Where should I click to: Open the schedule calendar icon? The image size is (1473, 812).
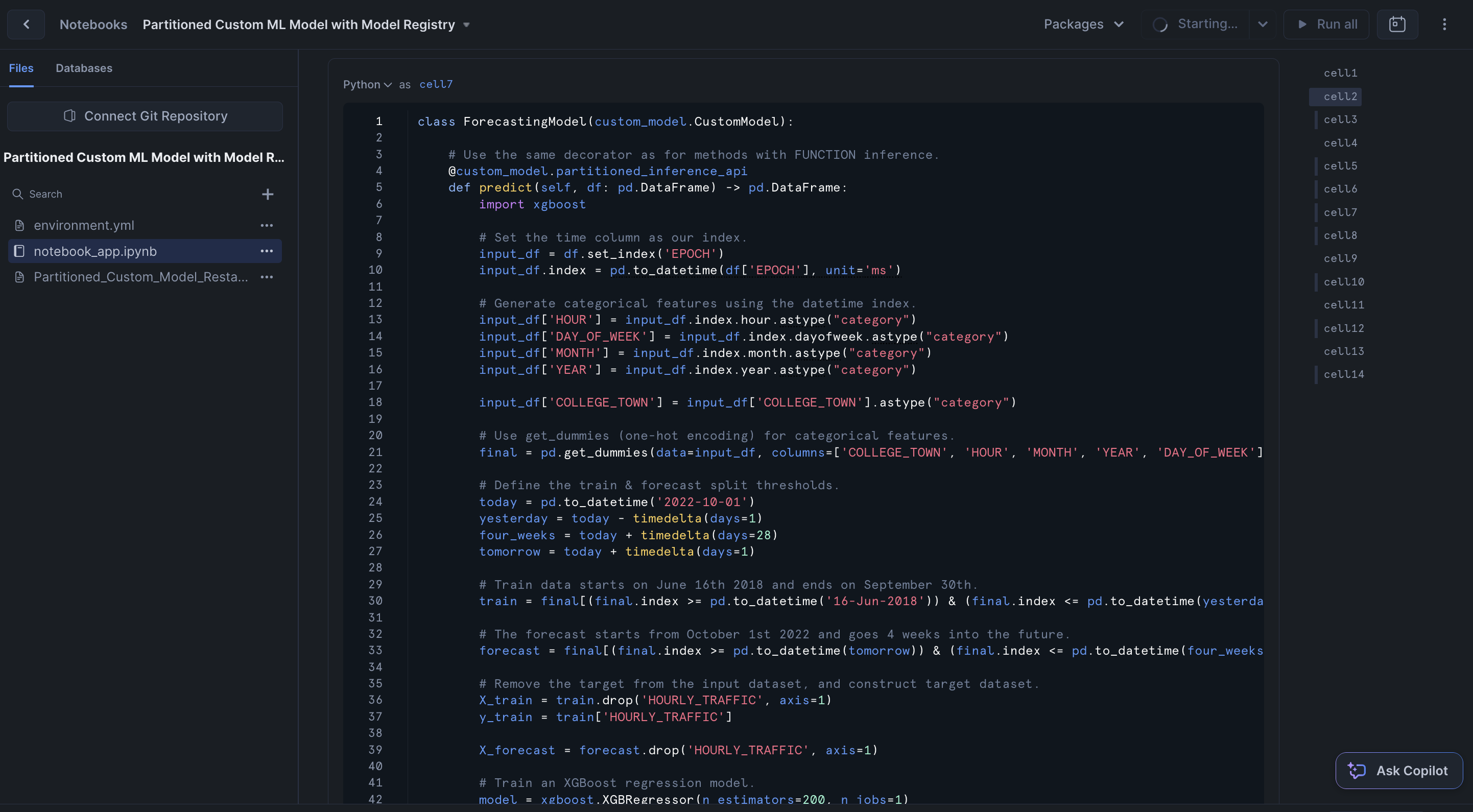point(1397,24)
